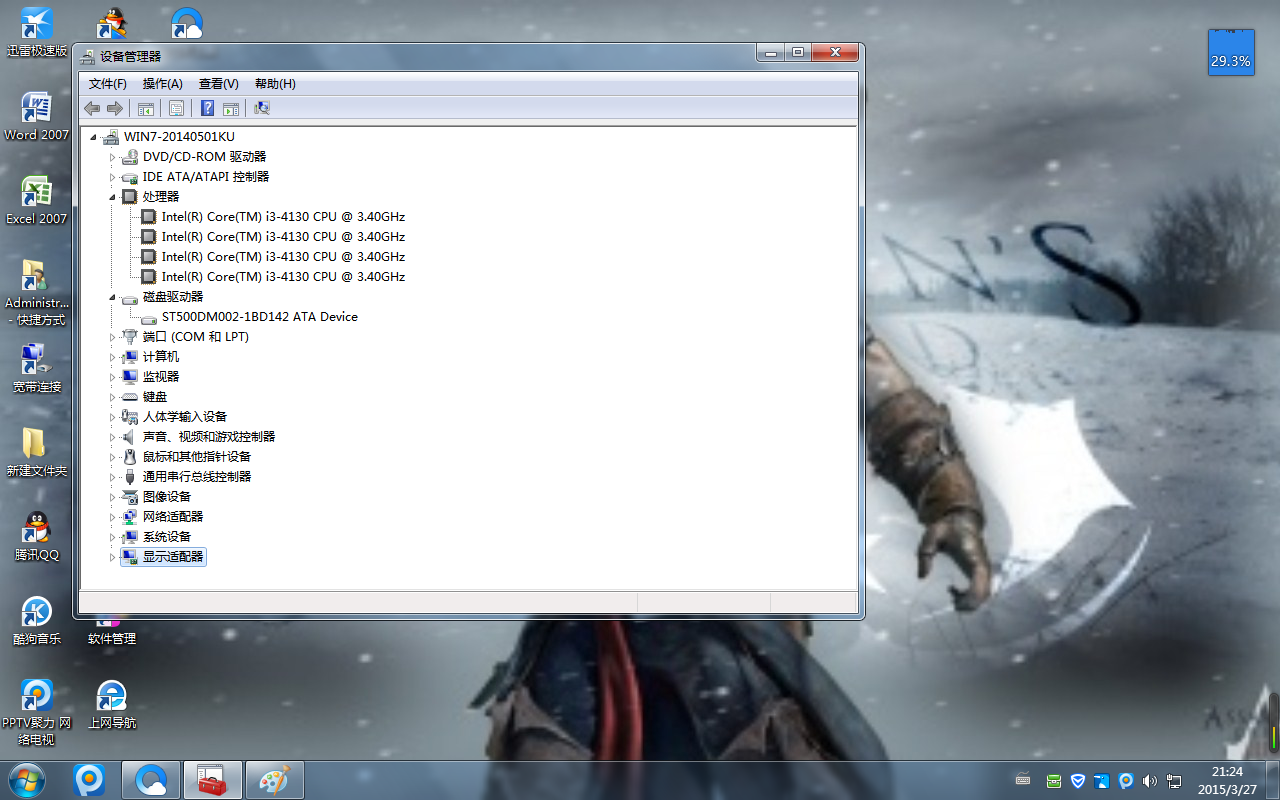Click the PPTV聚力 网络电视 desktop icon
Viewport: 1280px width, 800px height.
[x=37, y=712]
